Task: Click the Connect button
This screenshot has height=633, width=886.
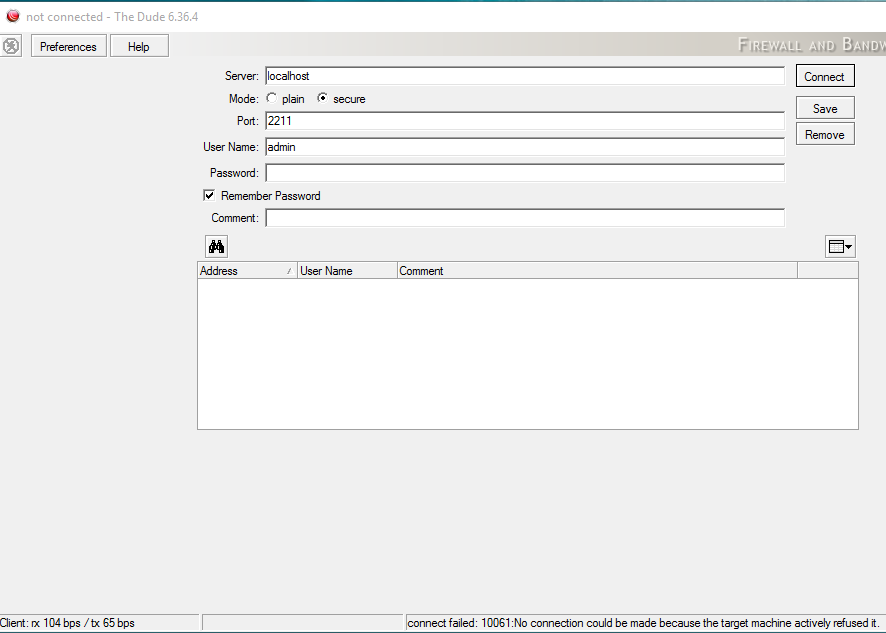Action: (825, 76)
